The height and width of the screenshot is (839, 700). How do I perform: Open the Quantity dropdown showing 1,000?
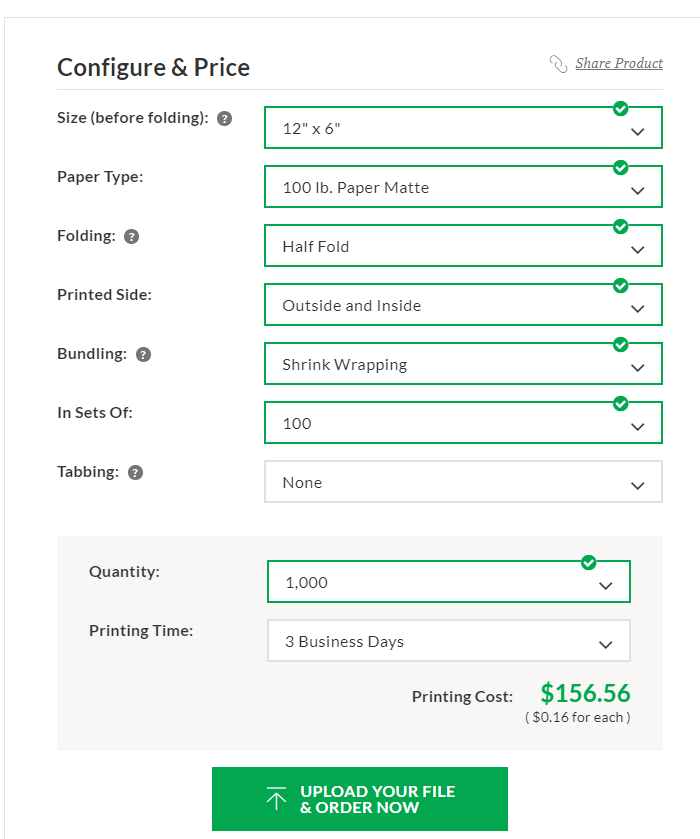pyautogui.click(x=449, y=583)
